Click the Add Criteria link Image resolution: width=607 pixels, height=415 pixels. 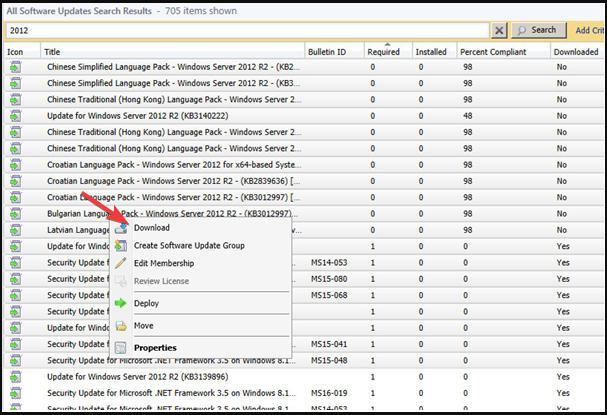[590, 31]
